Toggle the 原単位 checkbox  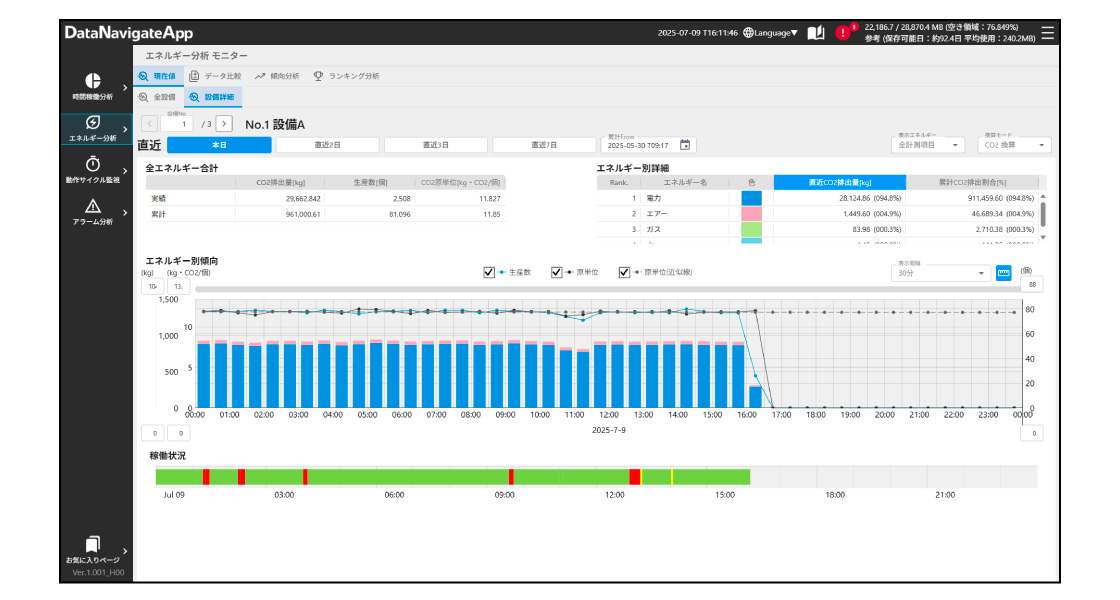pyautogui.click(x=557, y=272)
